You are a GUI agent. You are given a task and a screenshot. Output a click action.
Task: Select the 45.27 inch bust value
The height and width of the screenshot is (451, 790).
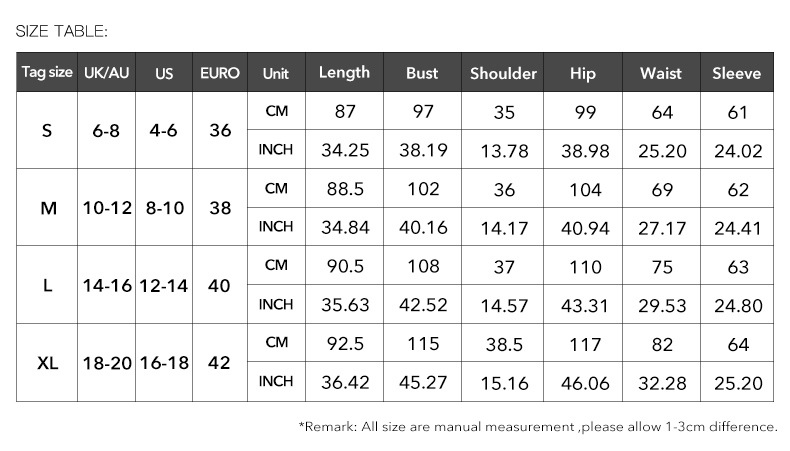point(423,382)
